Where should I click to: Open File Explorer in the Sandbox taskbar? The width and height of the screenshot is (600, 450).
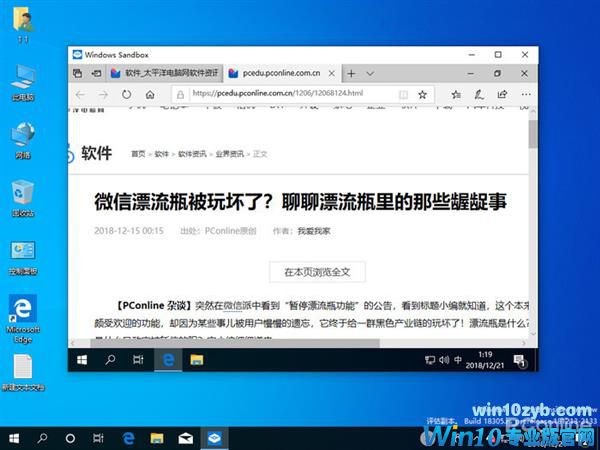[x=197, y=360]
